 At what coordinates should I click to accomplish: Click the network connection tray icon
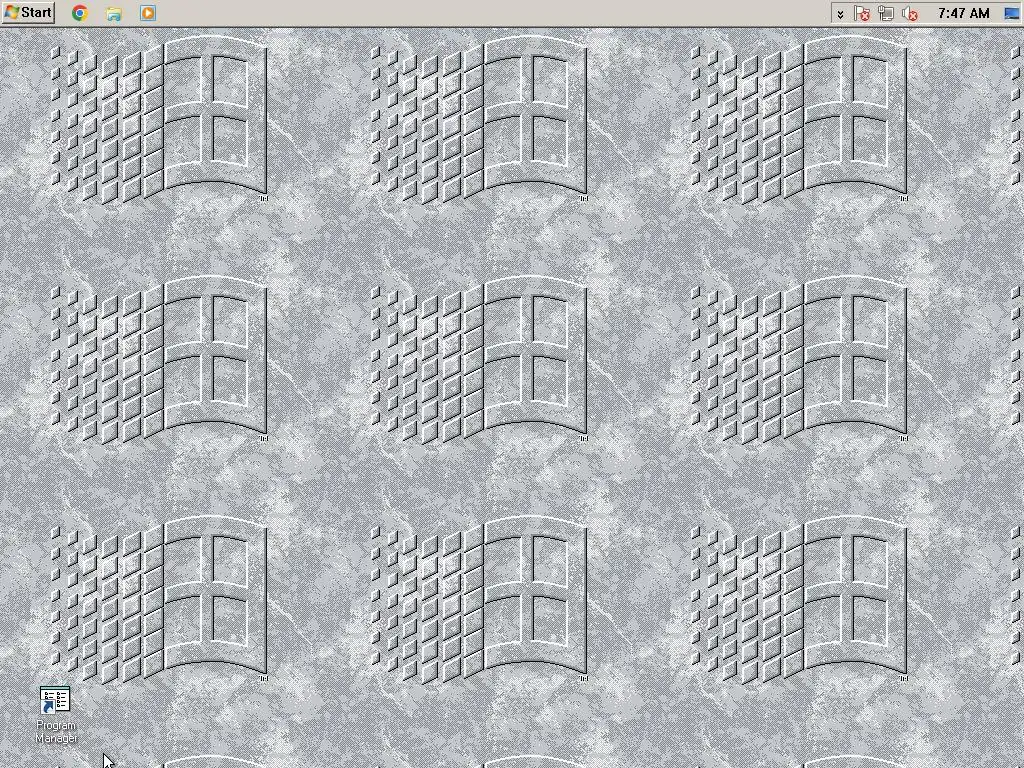(x=886, y=13)
